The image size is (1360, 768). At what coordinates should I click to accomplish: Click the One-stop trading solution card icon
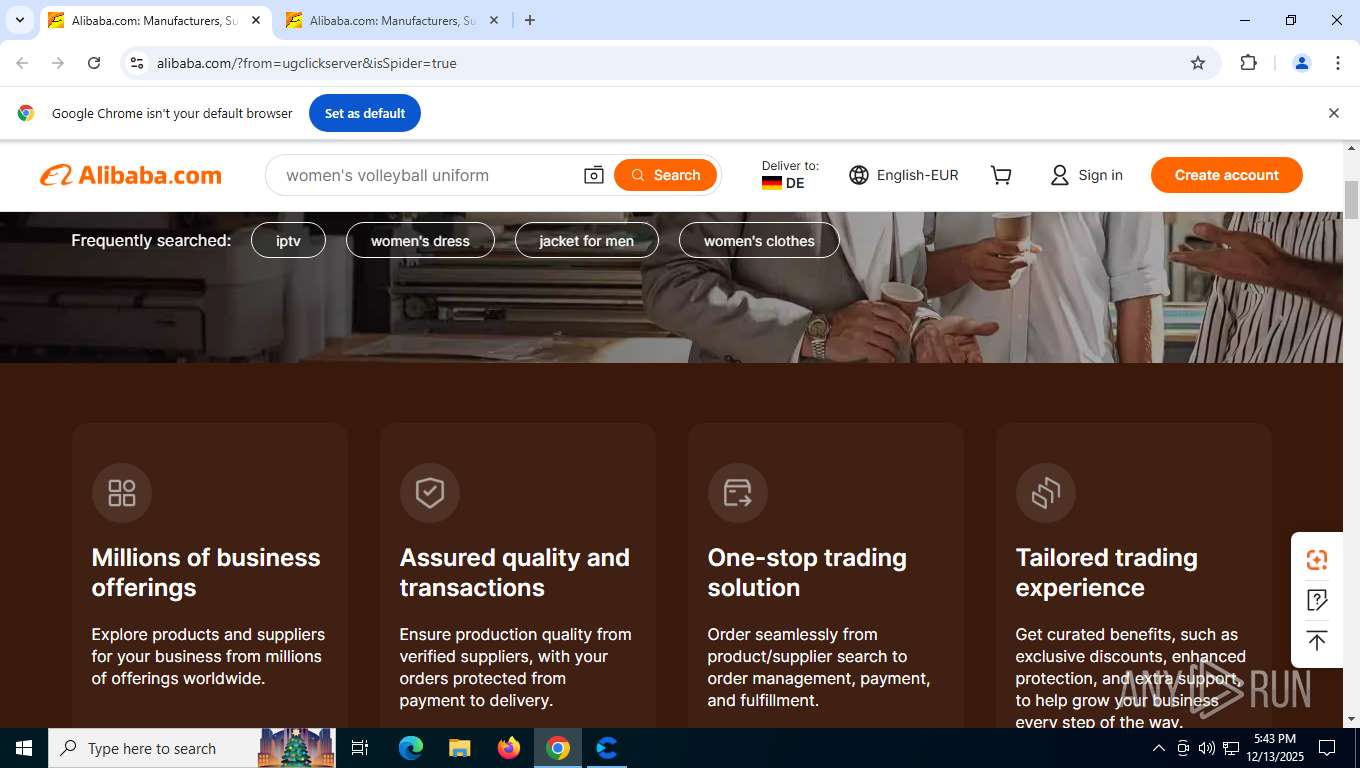[x=738, y=493]
